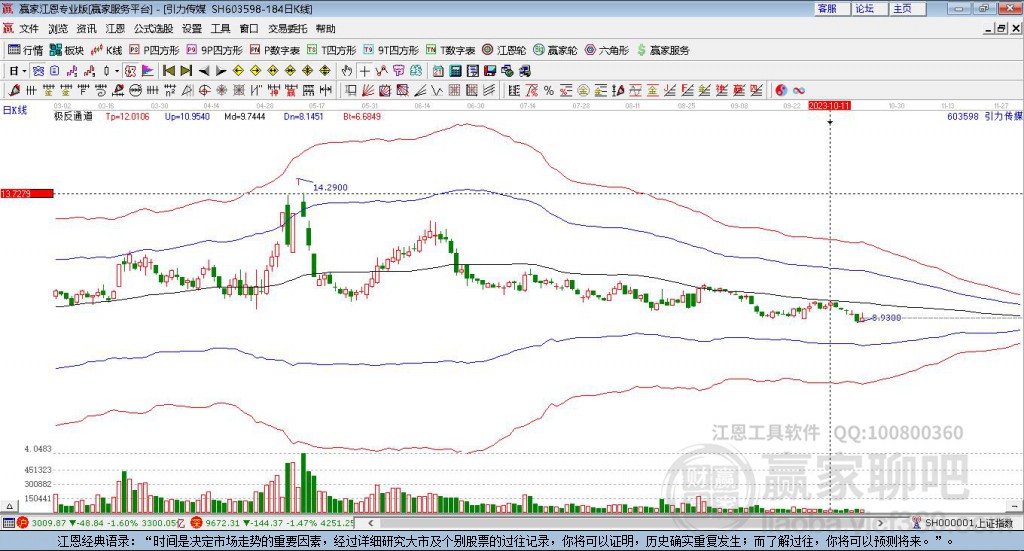The width and height of the screenshot is (1024, 551).
Task: Open the T数字表 tool
Action: [451, 50]
